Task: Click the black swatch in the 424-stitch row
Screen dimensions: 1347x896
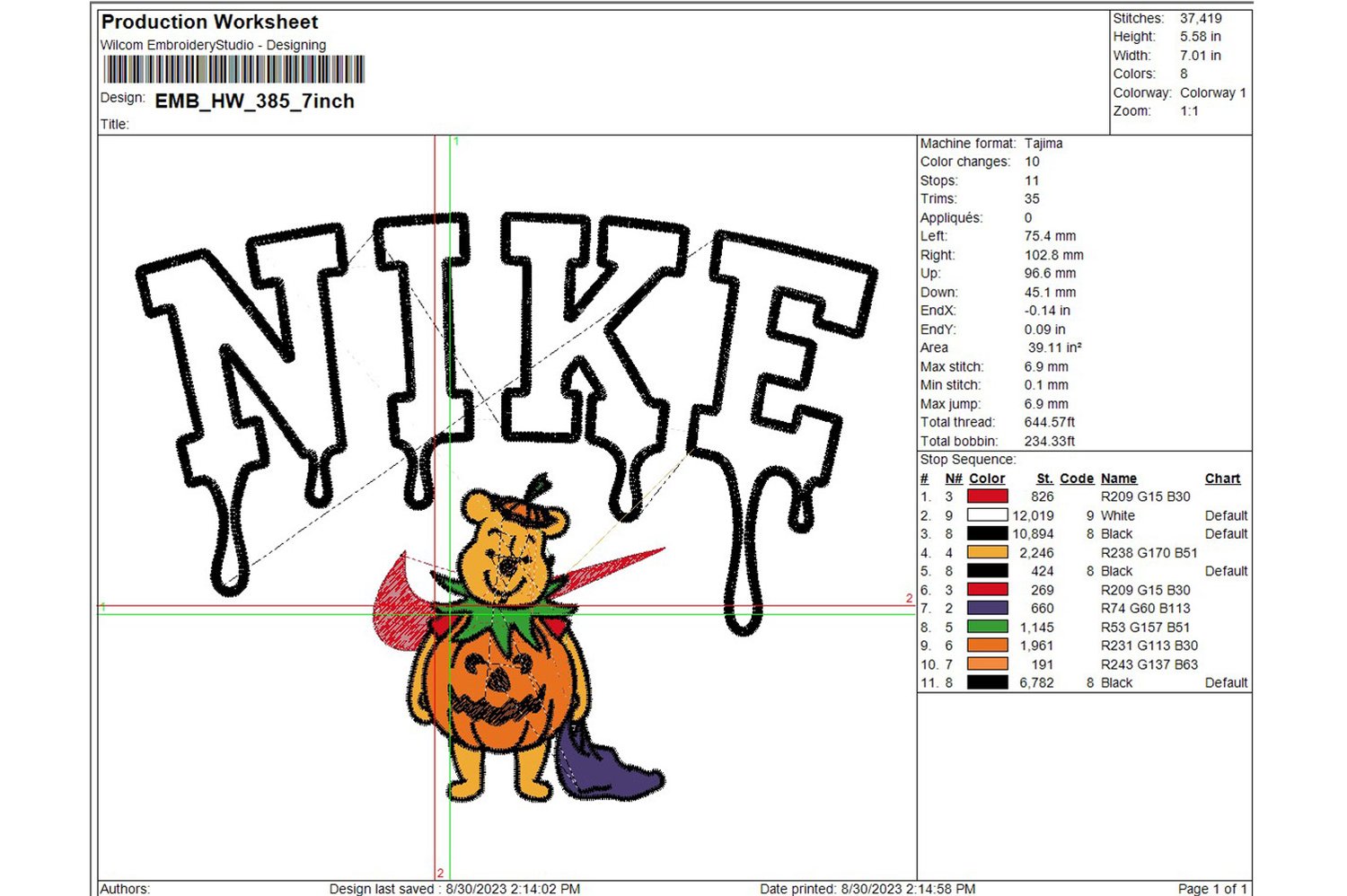Action: point(987,571)
